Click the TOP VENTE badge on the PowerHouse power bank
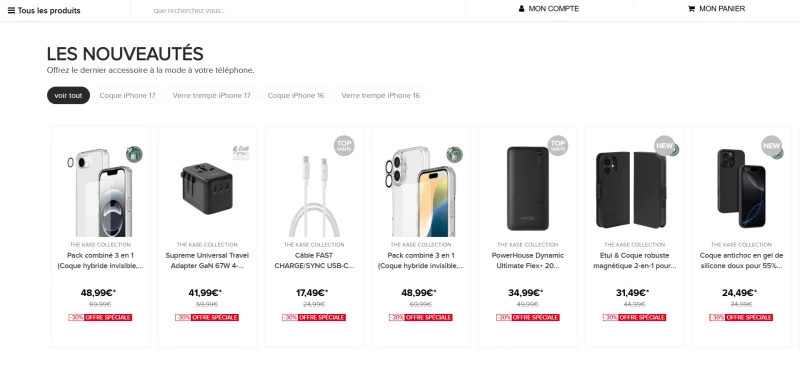 point(558,145)
